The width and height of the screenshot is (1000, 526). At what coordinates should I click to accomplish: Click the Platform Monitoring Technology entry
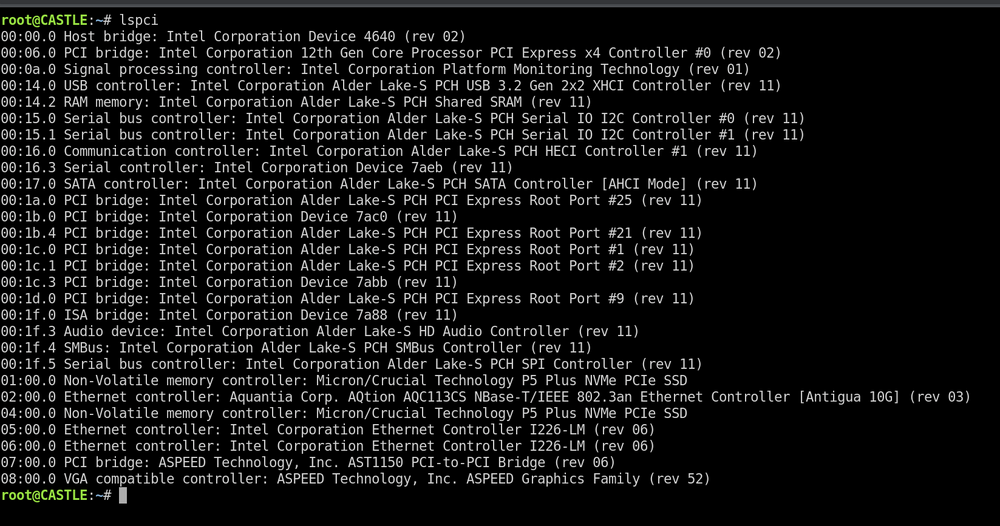[x=375, y=69]
